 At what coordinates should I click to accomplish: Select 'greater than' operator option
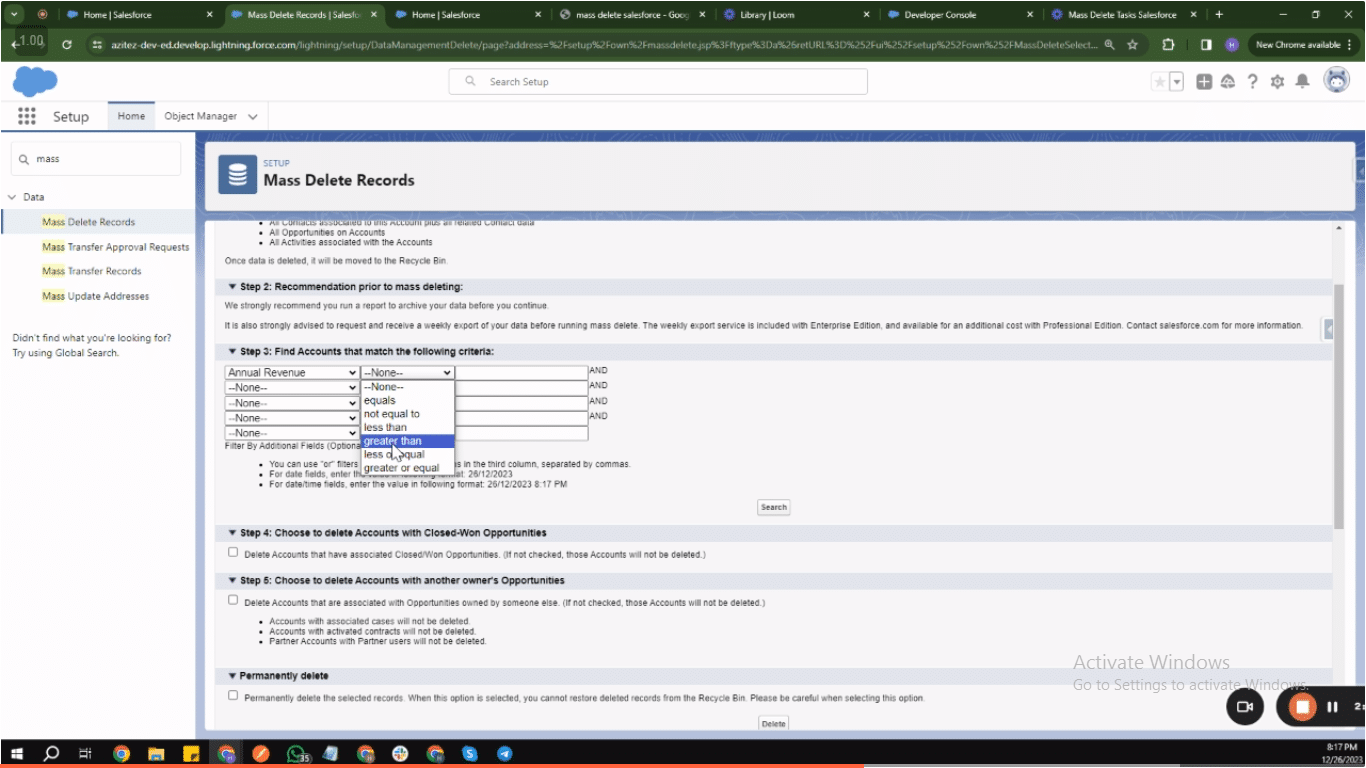click(407, 441)
